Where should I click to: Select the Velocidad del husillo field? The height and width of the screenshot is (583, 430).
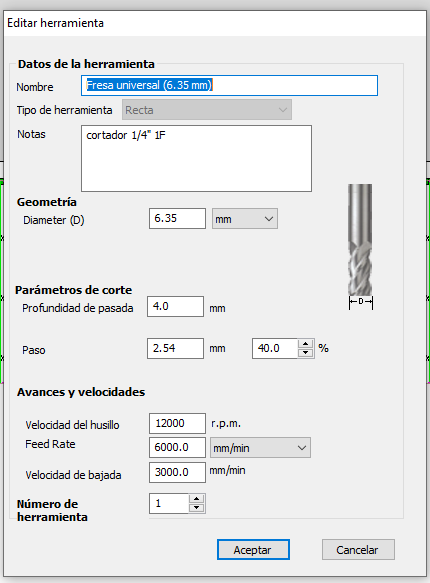tap(177, 423)
